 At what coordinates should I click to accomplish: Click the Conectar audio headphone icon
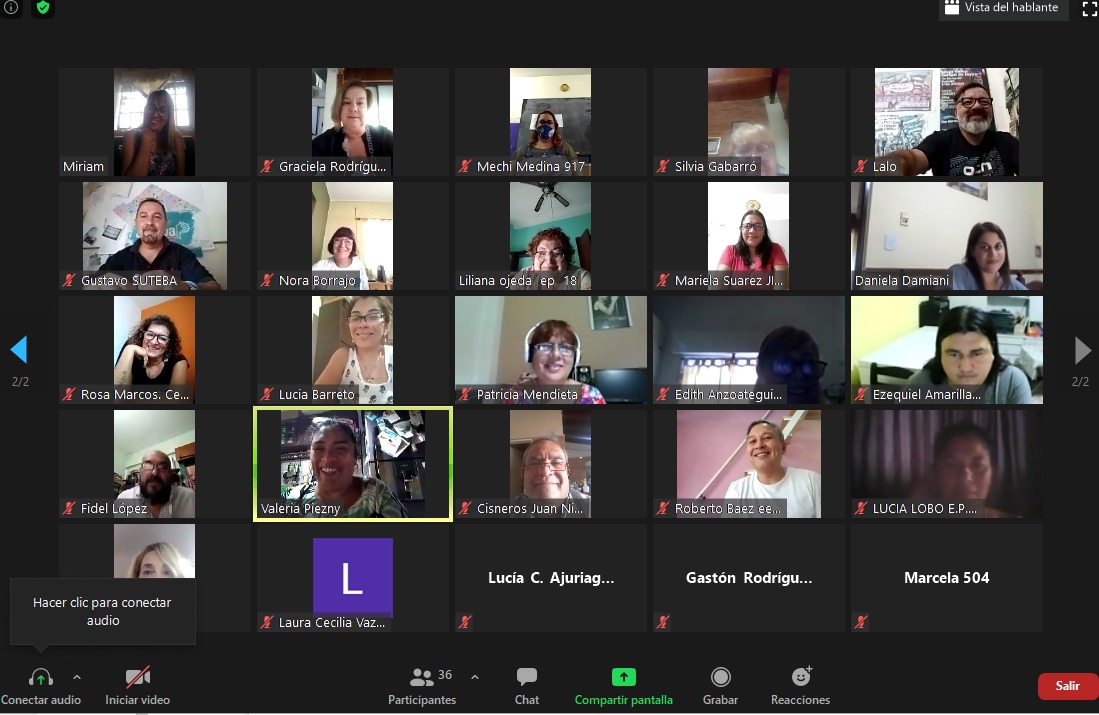click(41, 677)
